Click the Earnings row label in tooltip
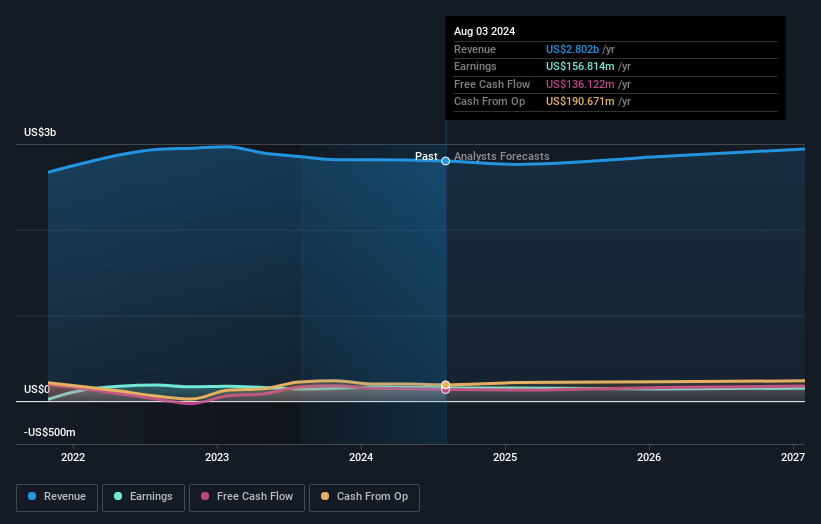This screenshot has height=524, width=821. click(x=475, y=66)
